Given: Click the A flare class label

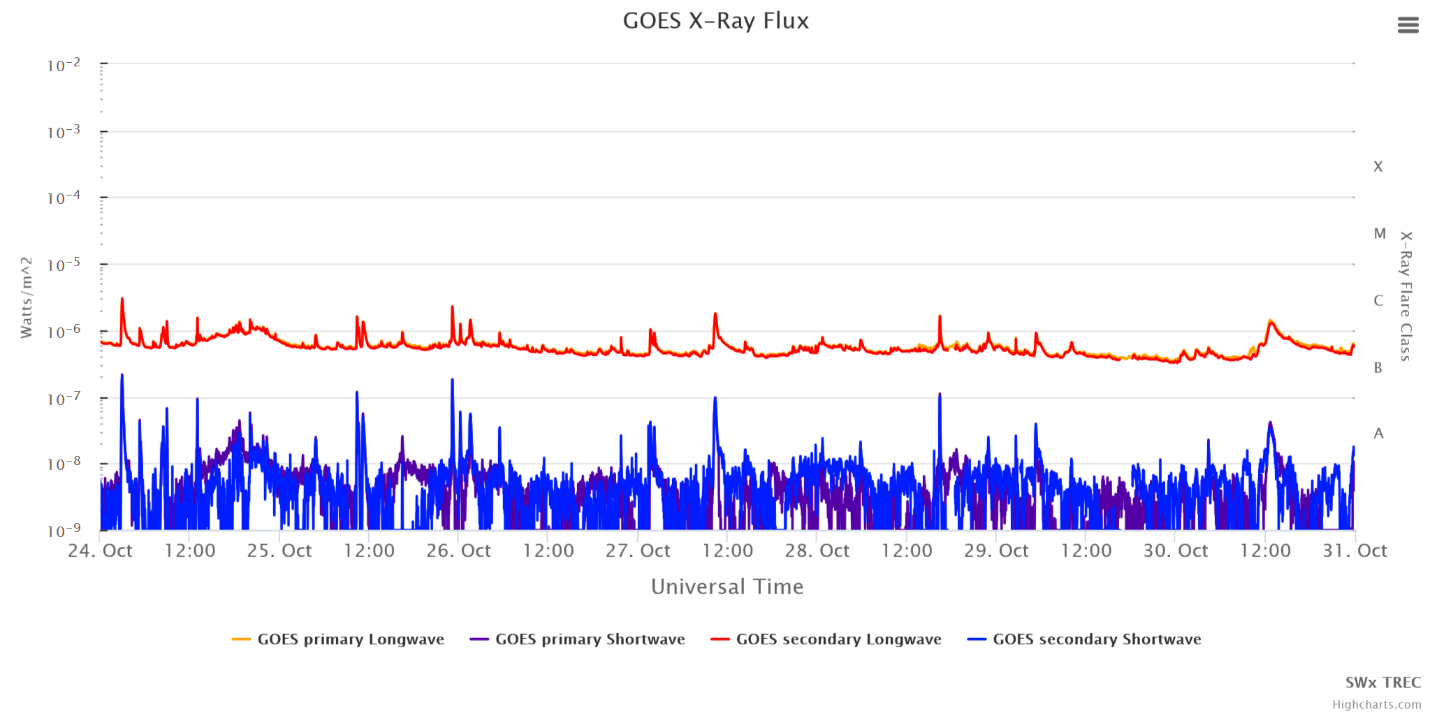Looking at the screenshot, I should click(x=1378, y=433).
